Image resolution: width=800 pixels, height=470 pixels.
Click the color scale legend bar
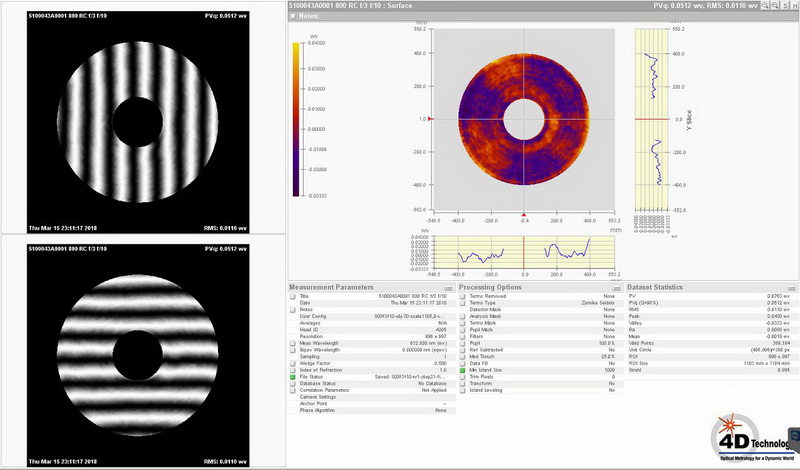[x=298, y=119]
